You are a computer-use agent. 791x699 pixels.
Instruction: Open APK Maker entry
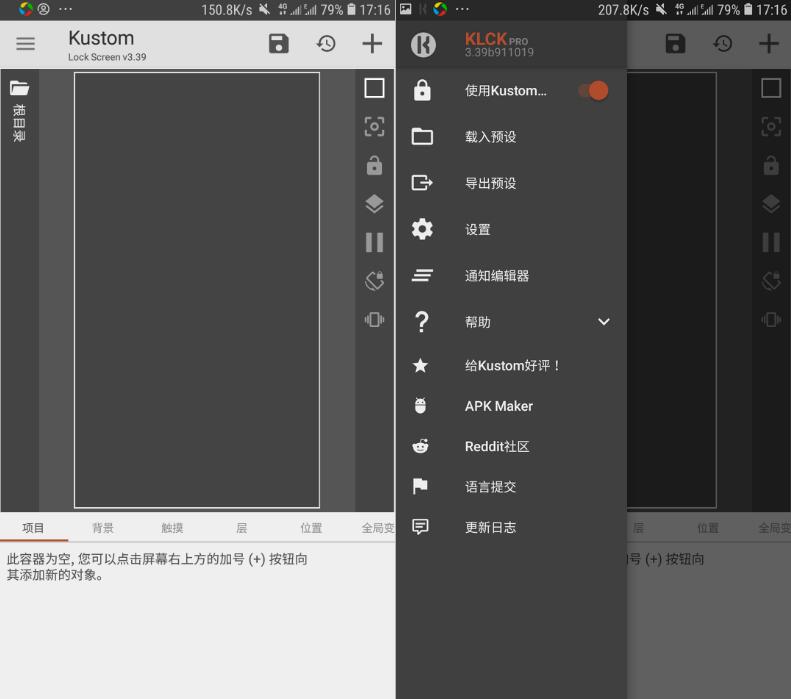[x=511, y=405]
